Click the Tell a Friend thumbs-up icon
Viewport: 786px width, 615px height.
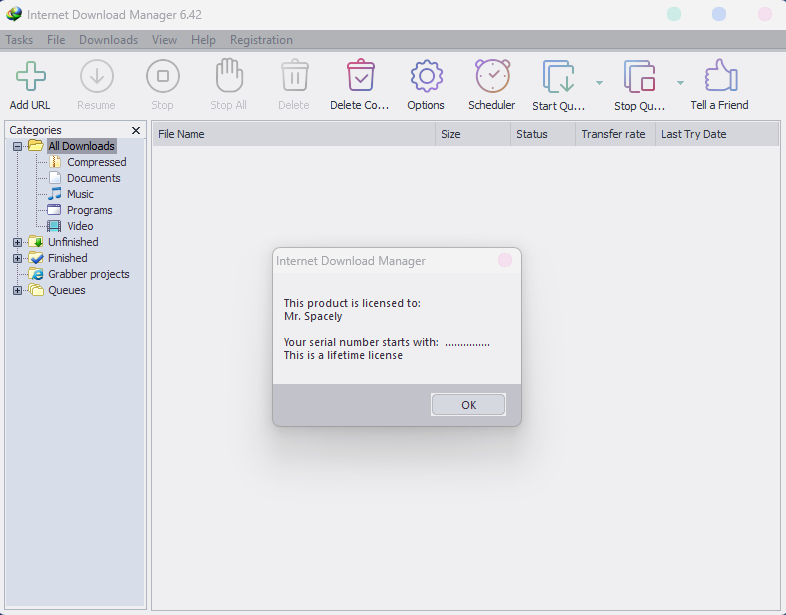coord(721,76)
